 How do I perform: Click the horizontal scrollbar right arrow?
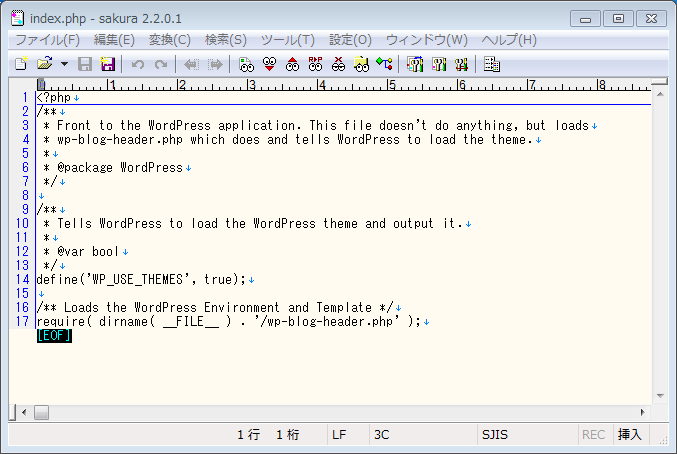coord(642,413)
